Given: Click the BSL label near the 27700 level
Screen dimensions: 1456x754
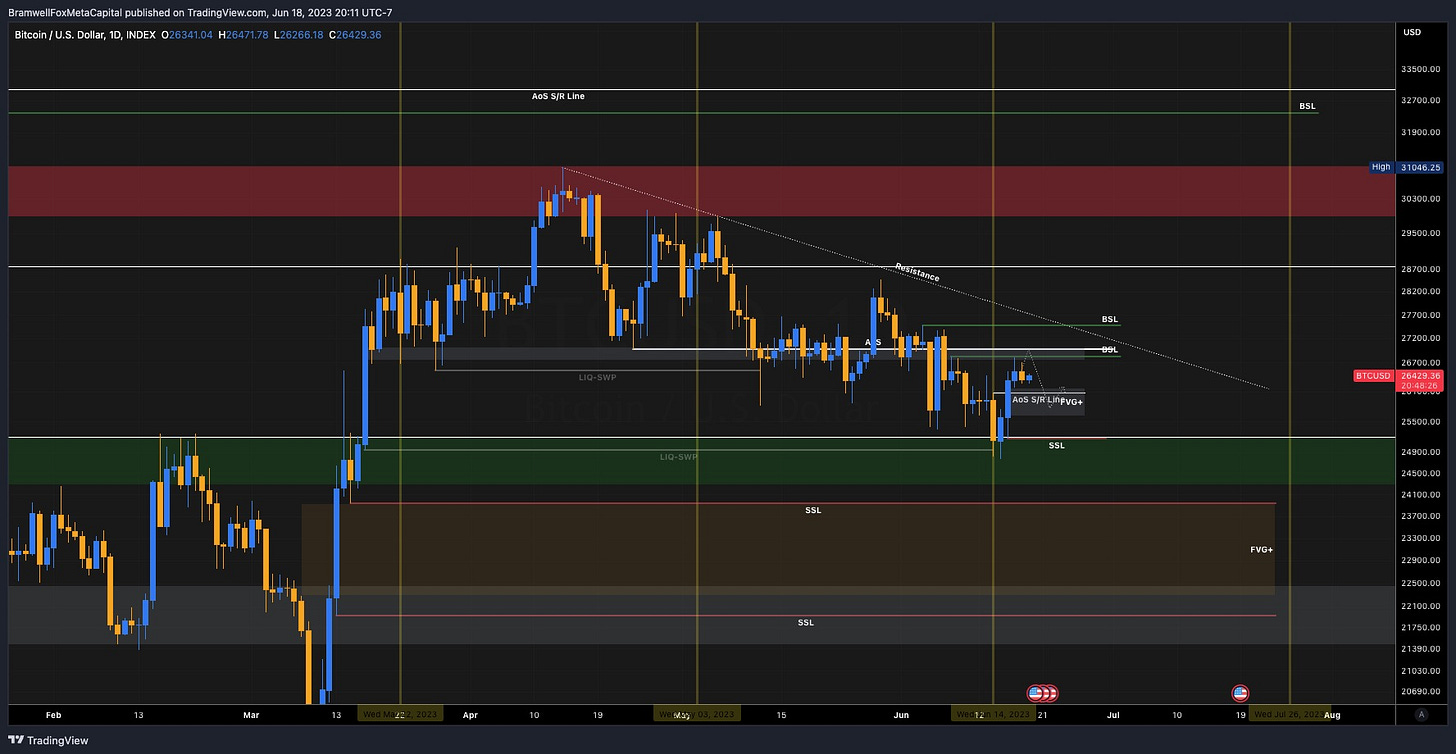Looking at the screenshot, I should pos(1110,319).
